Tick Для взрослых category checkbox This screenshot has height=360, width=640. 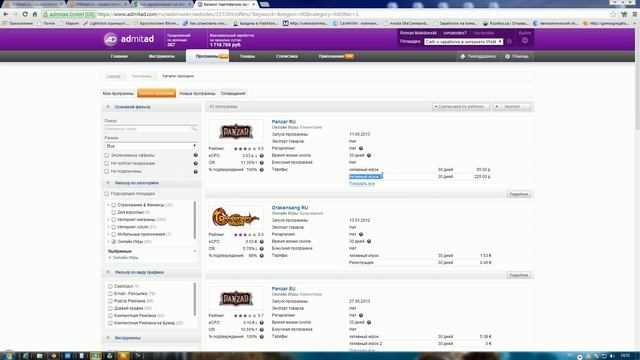click(x=114, y=212)
